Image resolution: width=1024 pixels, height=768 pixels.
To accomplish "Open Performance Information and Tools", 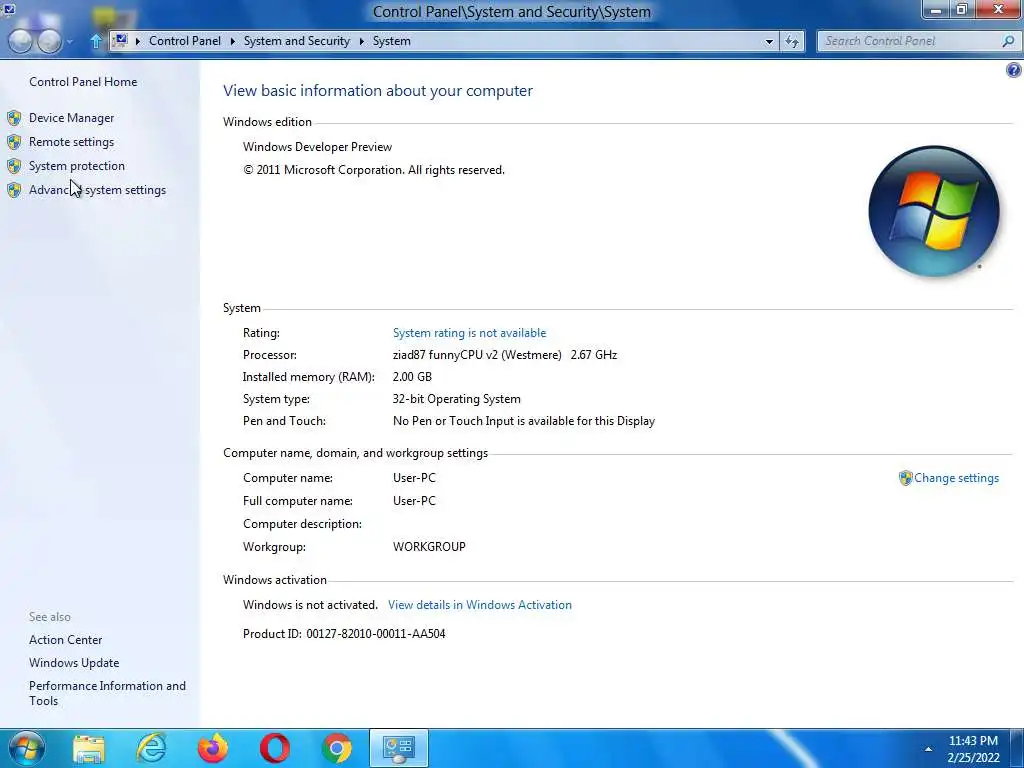I will (107, 693).
